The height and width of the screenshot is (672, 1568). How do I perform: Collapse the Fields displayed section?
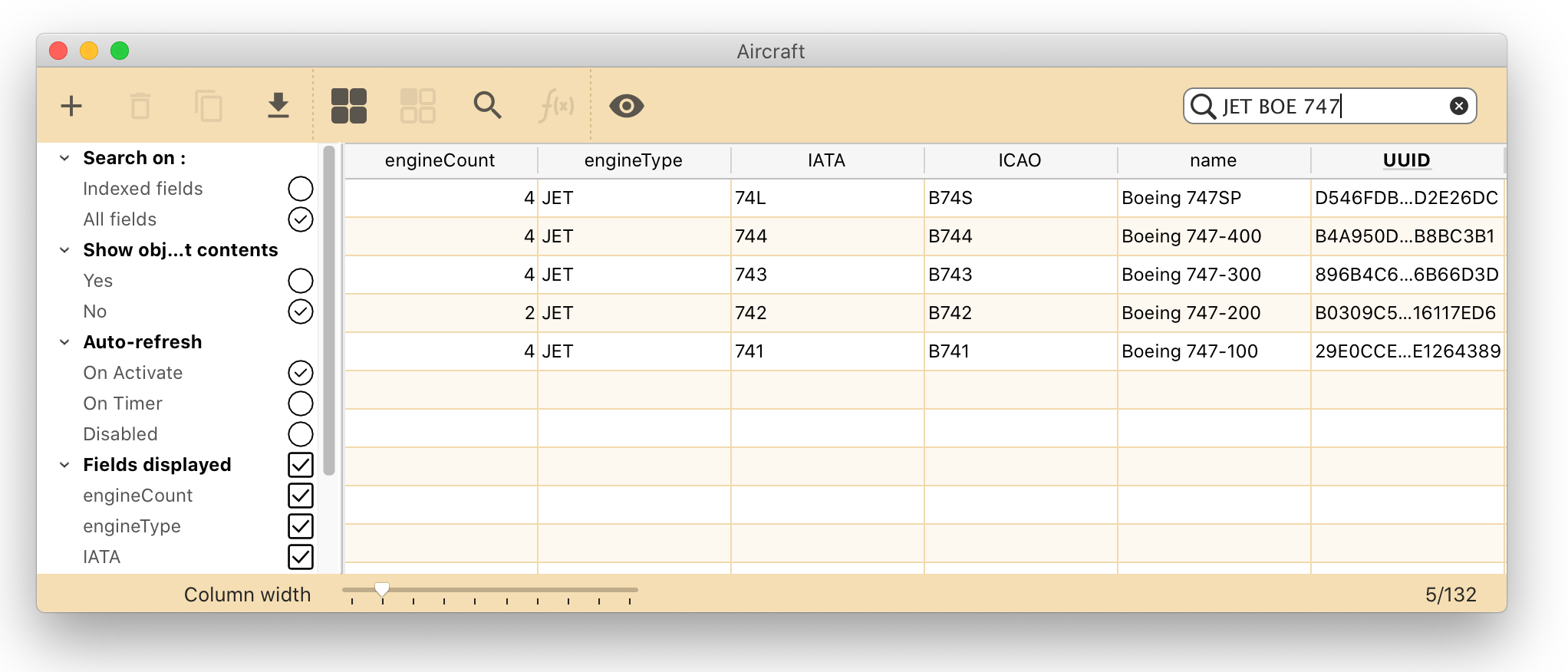[65, 465]
